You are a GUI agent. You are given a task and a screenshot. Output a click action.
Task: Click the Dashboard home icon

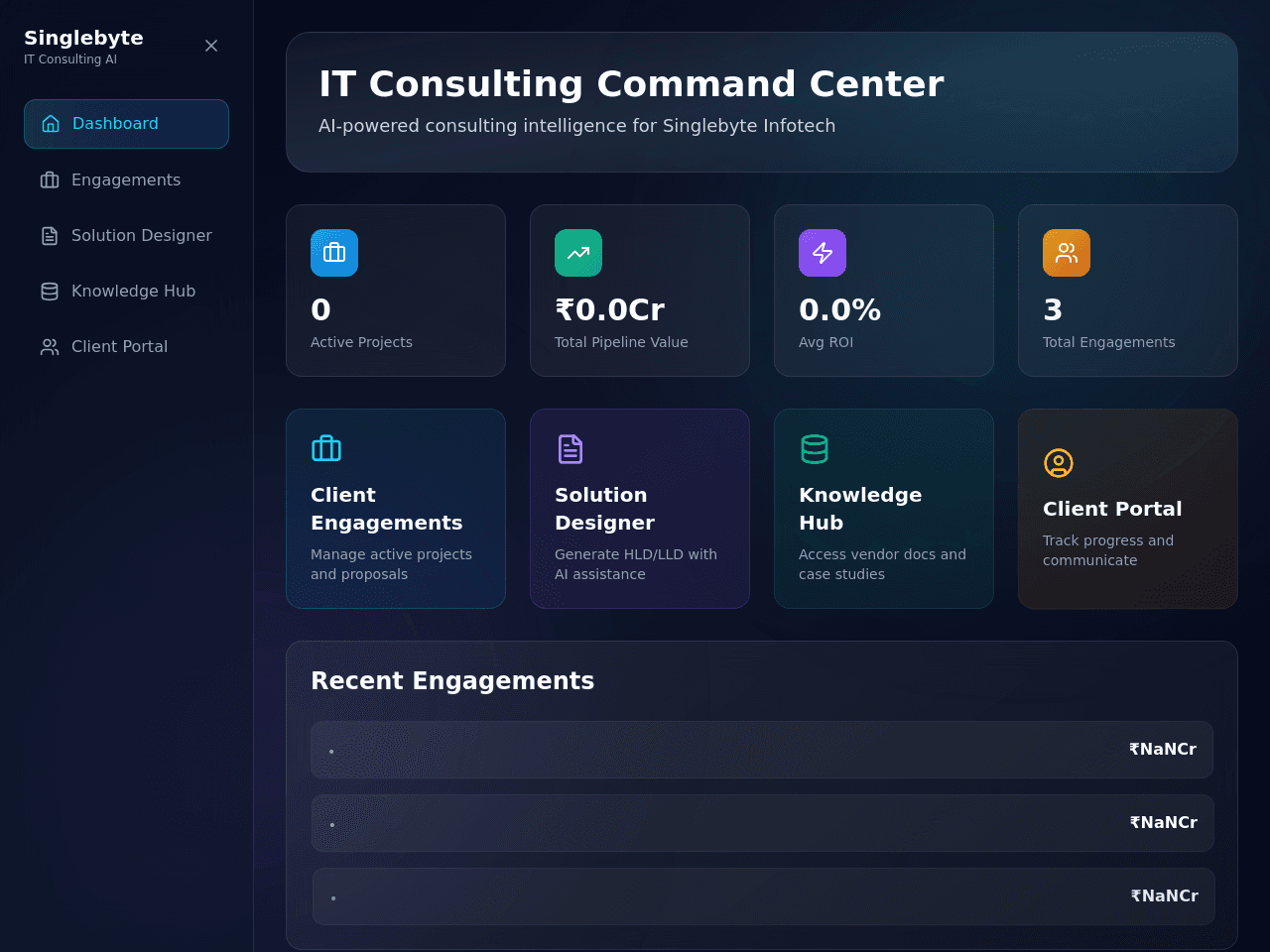[x=51, y=124]
